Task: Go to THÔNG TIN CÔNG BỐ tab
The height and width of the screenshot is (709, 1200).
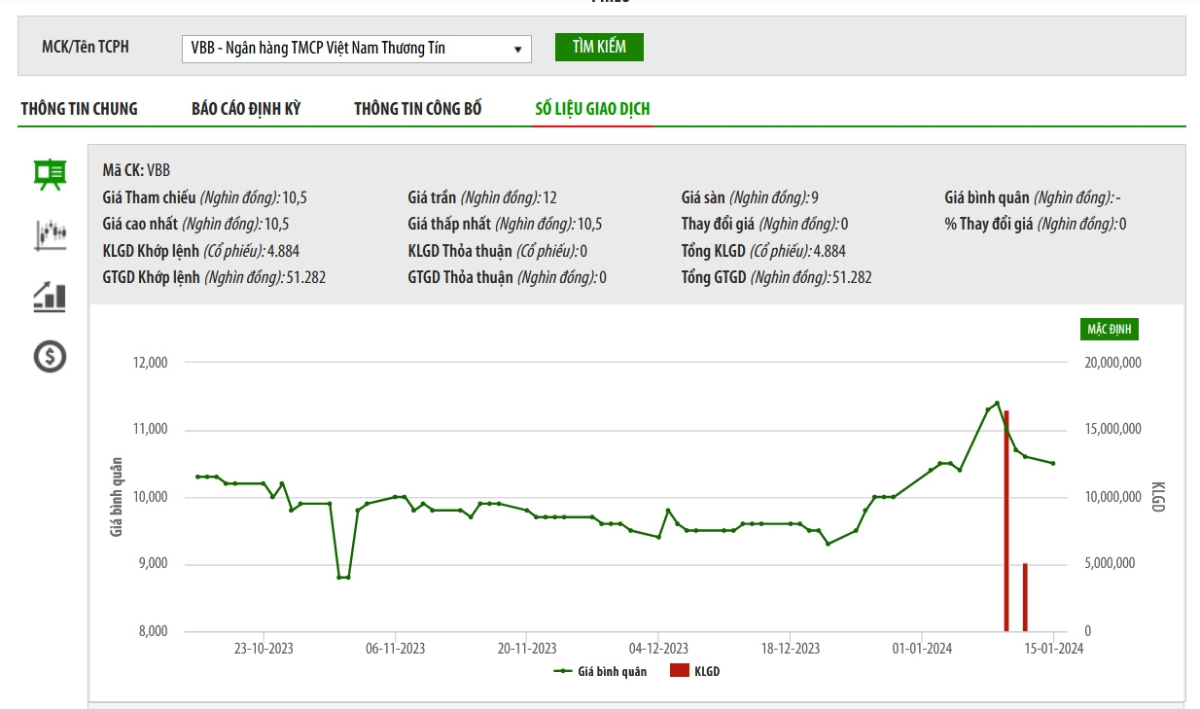Action: pos(418,109)
